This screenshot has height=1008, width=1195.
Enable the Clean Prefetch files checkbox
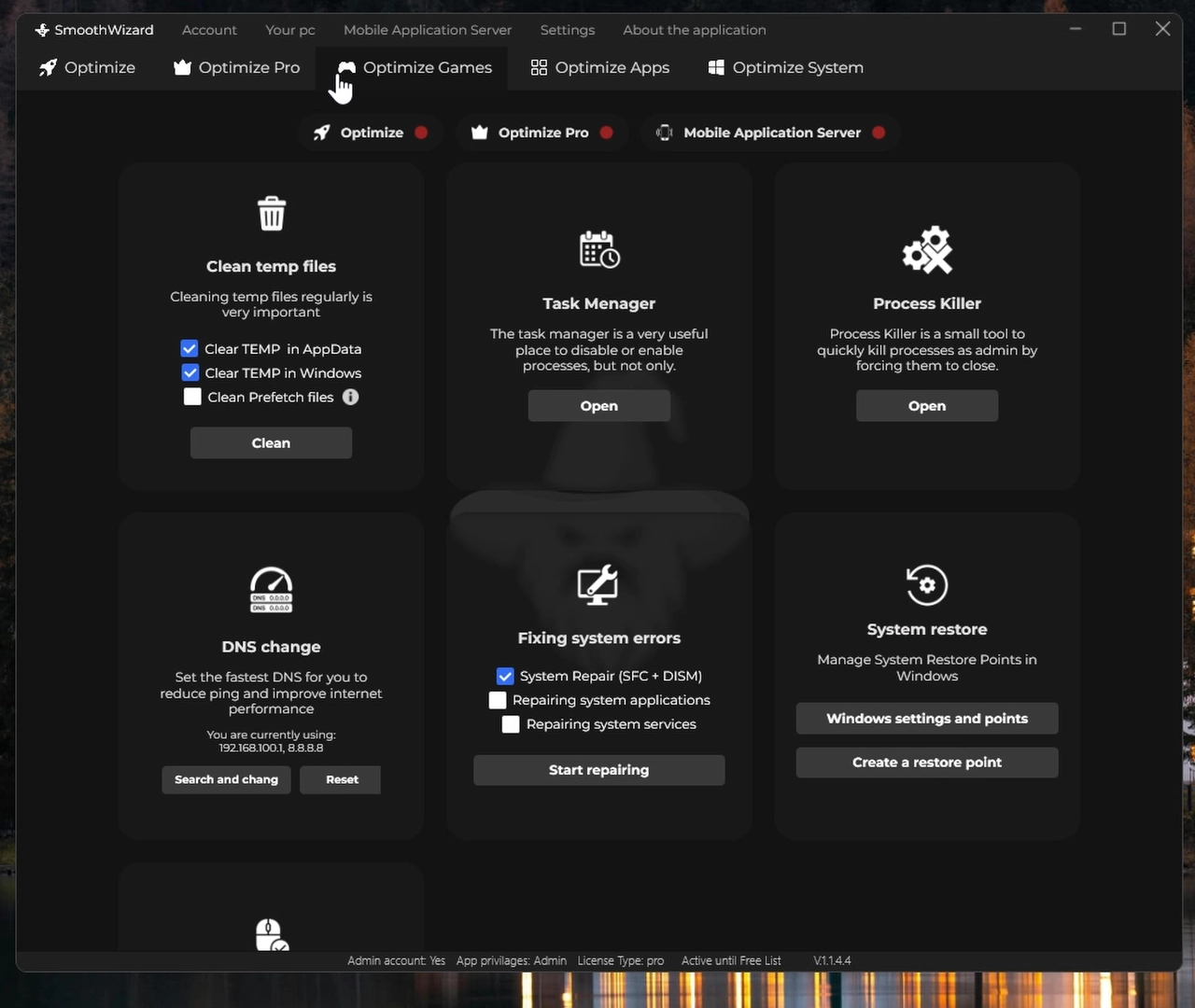tap(193, 397)
